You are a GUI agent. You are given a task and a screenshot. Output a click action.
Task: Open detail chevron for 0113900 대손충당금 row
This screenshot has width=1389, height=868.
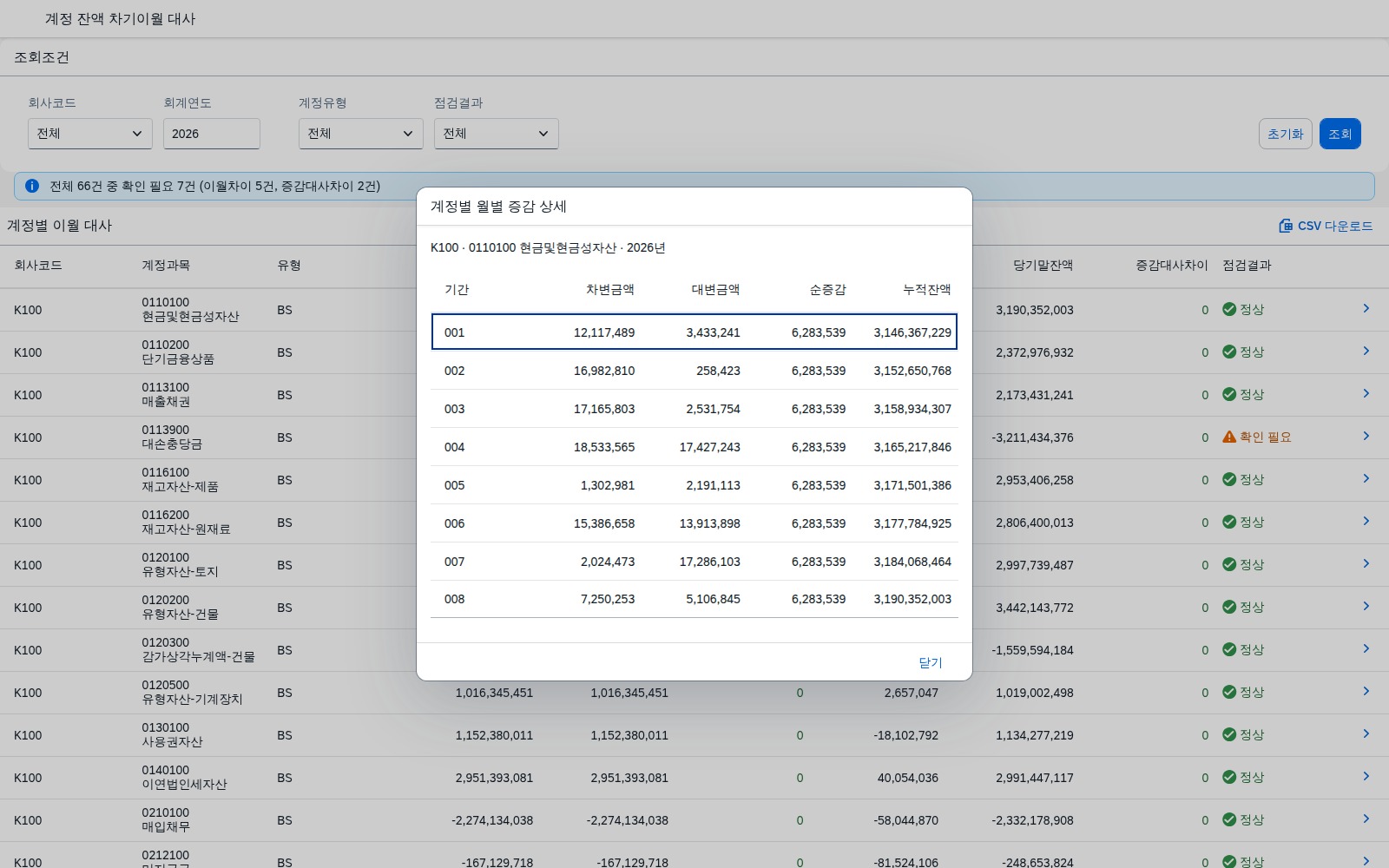pyautogui.click(x=1366, y=437)
